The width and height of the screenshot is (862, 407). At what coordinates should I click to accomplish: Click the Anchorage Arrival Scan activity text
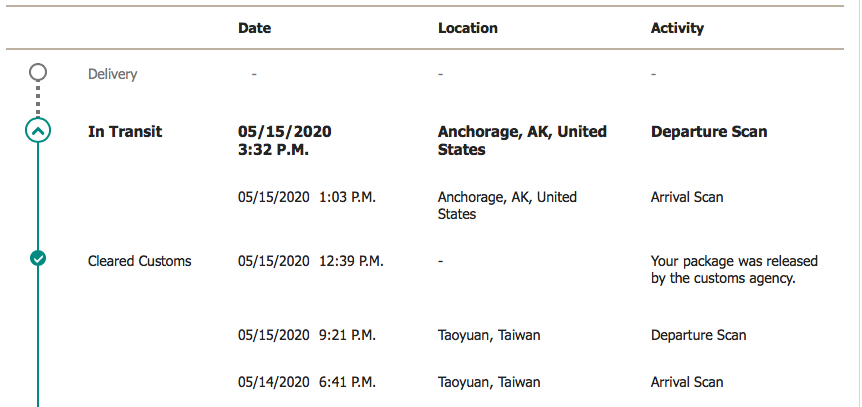click(687, 197)
